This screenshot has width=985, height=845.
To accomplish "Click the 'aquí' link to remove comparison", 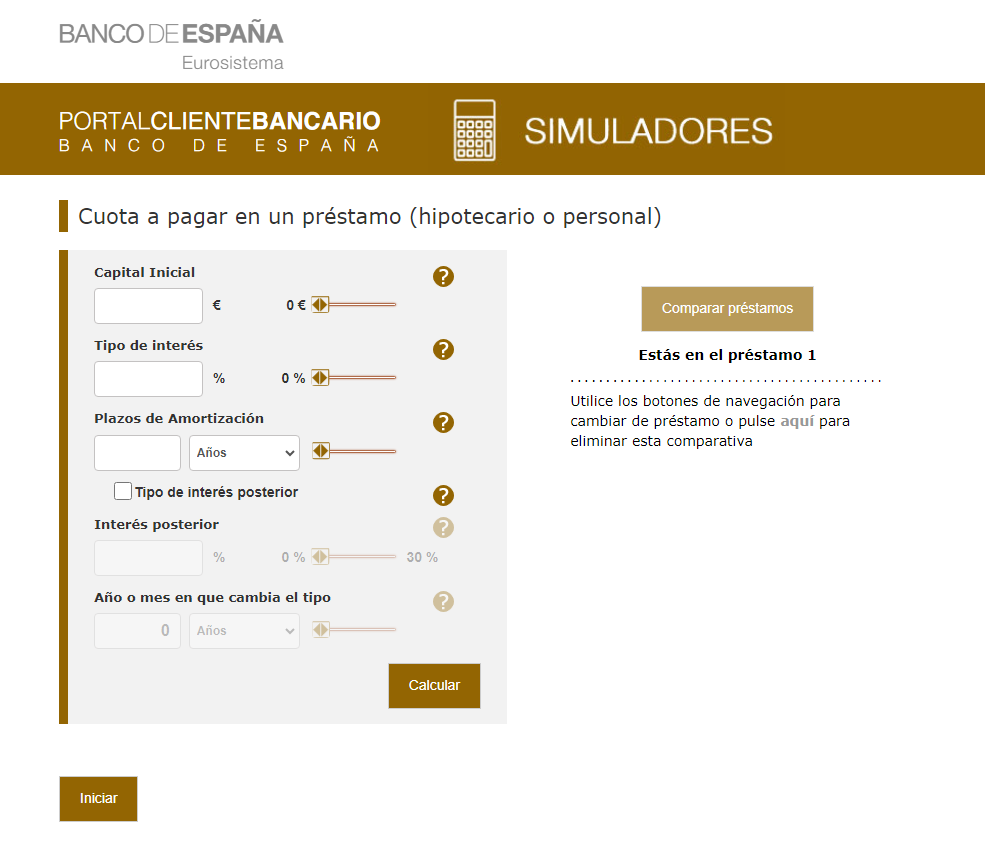I will click(x=796, y=421).
